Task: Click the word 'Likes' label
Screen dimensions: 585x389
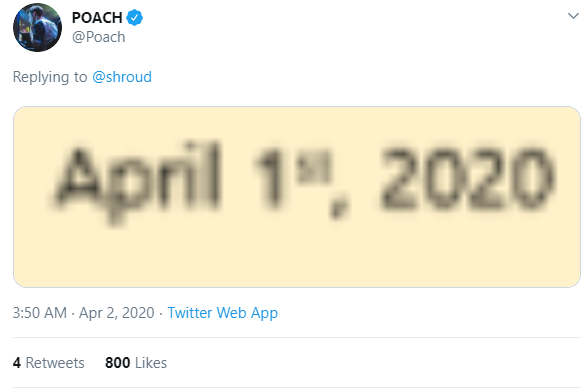Action: (151, 363)
